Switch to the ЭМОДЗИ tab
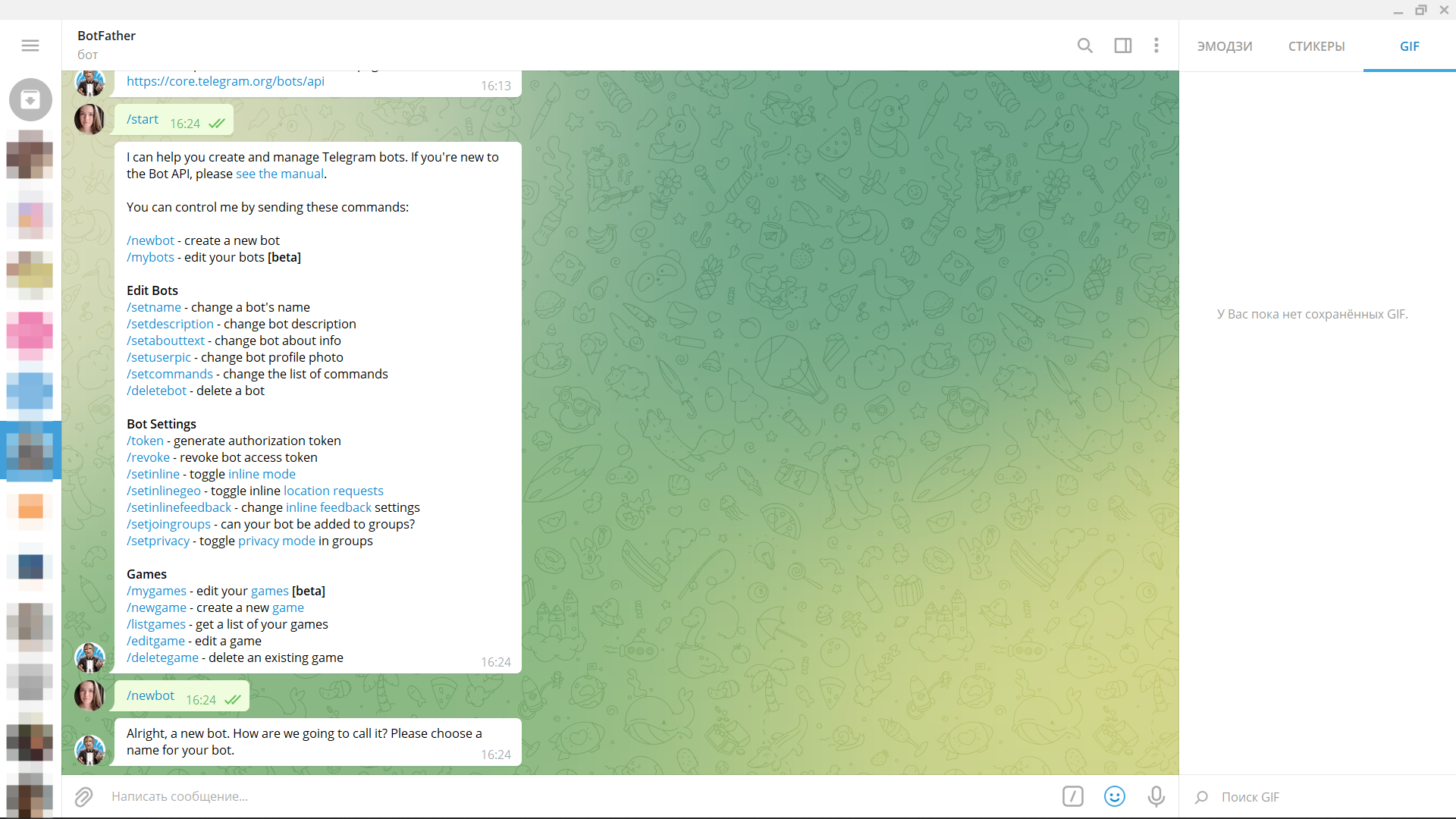 point(1225,46)
